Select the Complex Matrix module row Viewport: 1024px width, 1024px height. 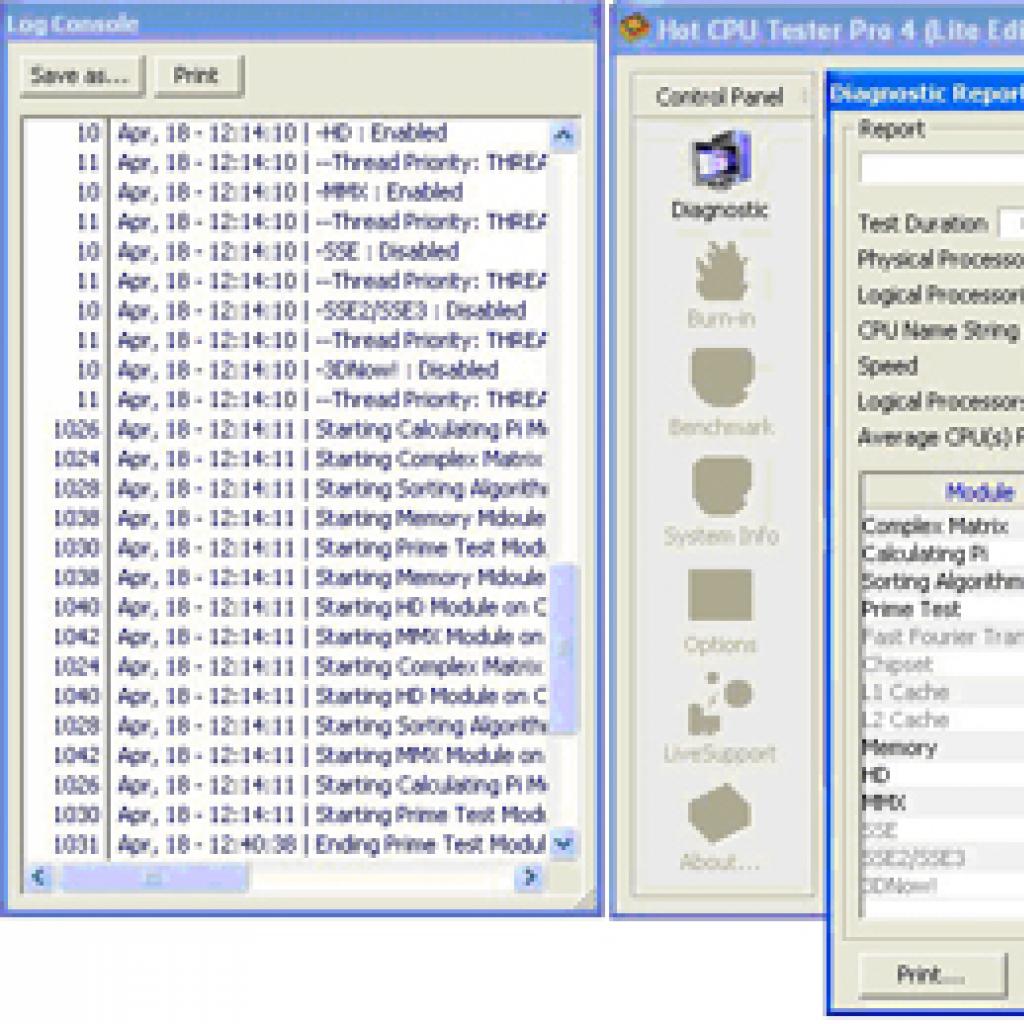click(943, 526)
